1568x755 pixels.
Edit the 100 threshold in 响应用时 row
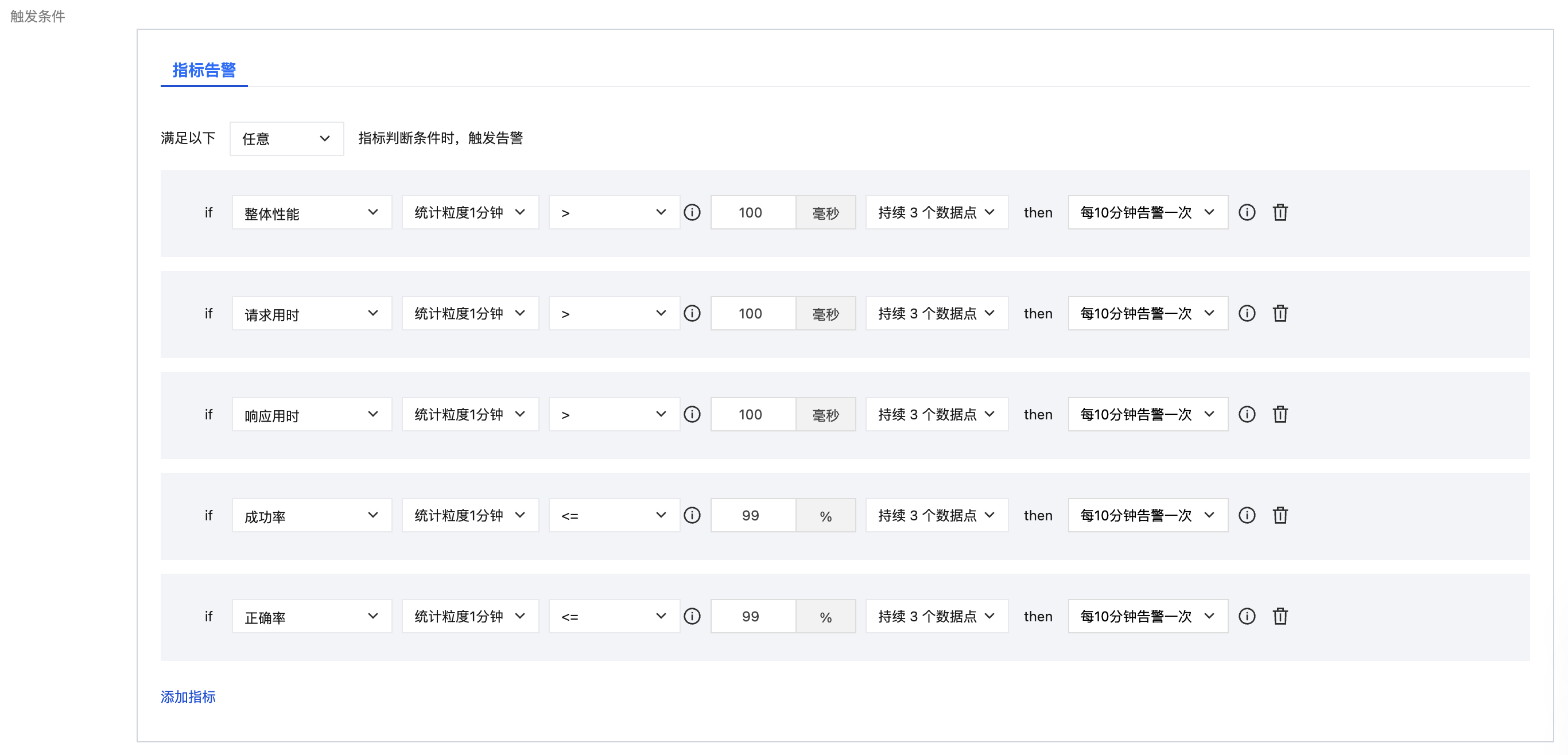pyautogui.click(x=753, y=414)
